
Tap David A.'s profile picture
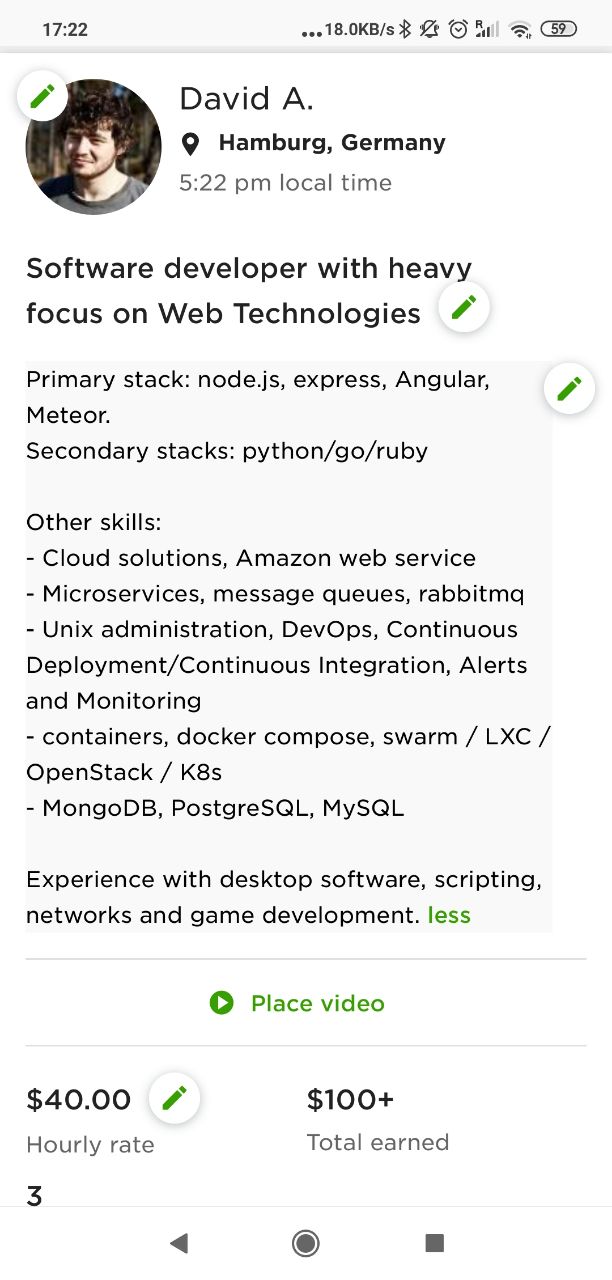point(94,147)
